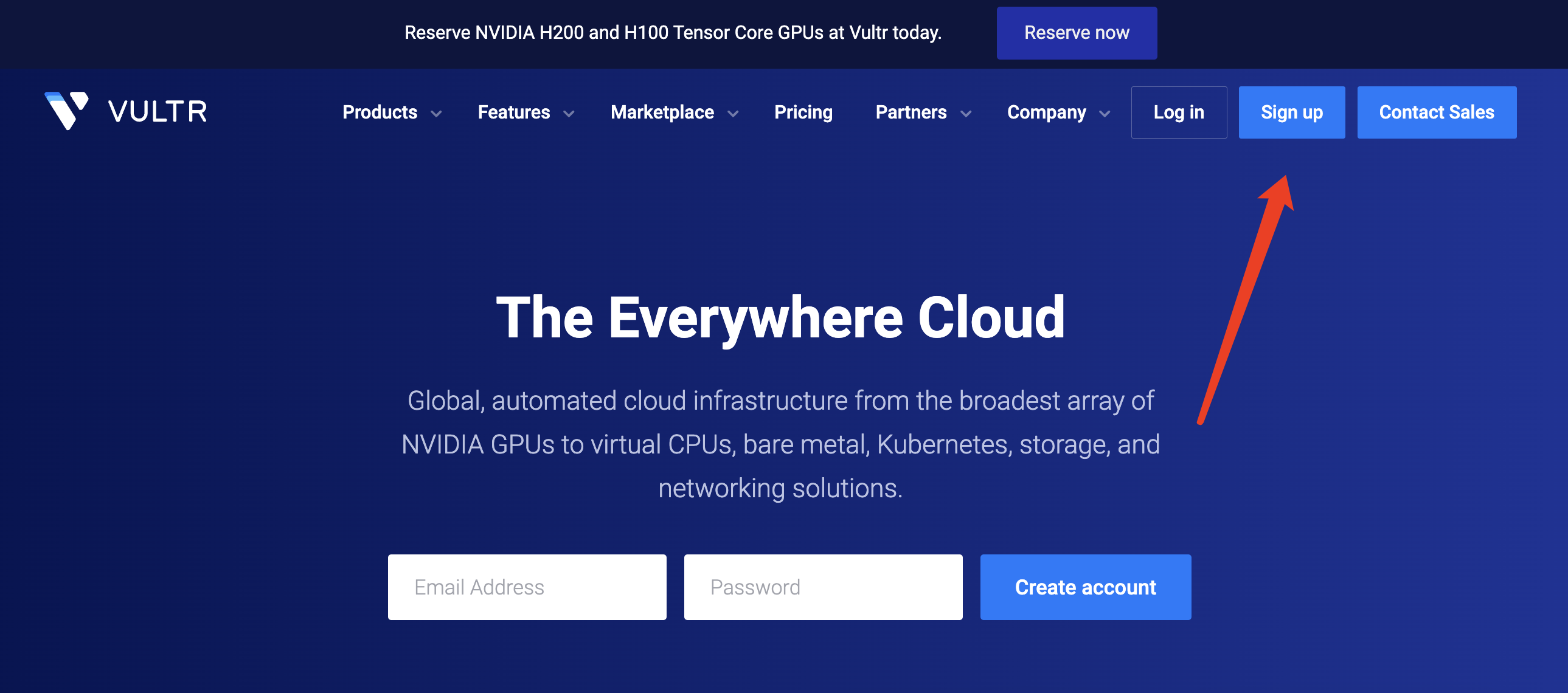1568x693 pixels.
Task: Open the Company menu
Action: pyautogui.click(x=1046, y=112)
